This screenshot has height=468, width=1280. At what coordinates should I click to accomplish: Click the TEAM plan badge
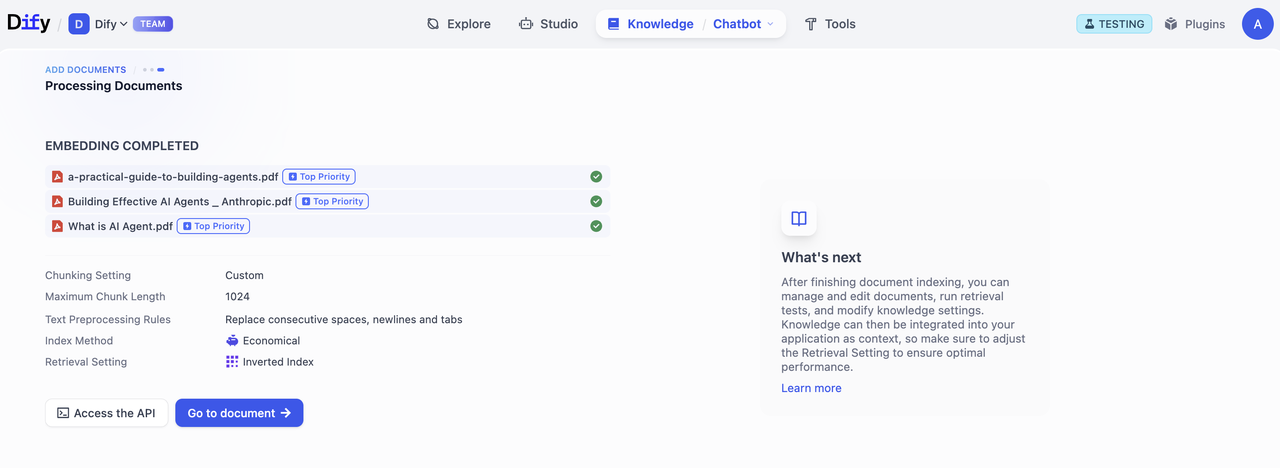(x=153, y=24)
